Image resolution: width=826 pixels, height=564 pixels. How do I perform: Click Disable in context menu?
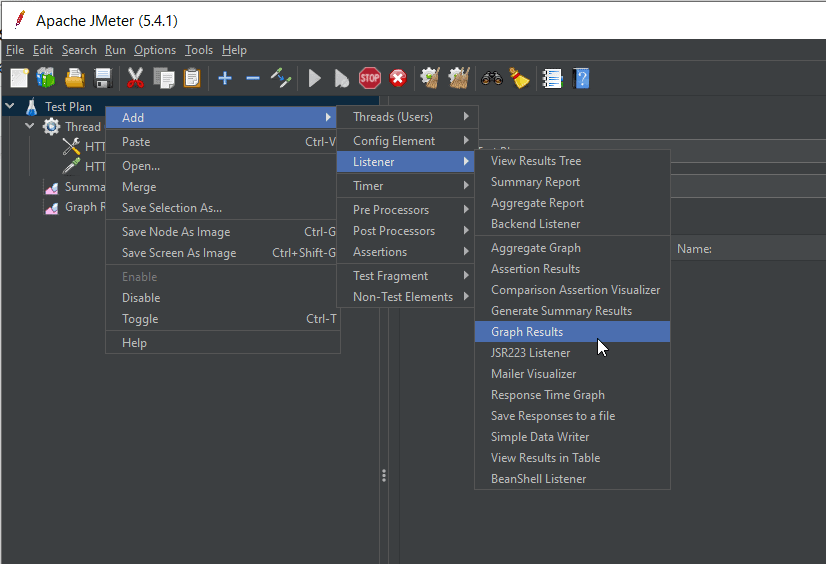[x=223, y=298]
